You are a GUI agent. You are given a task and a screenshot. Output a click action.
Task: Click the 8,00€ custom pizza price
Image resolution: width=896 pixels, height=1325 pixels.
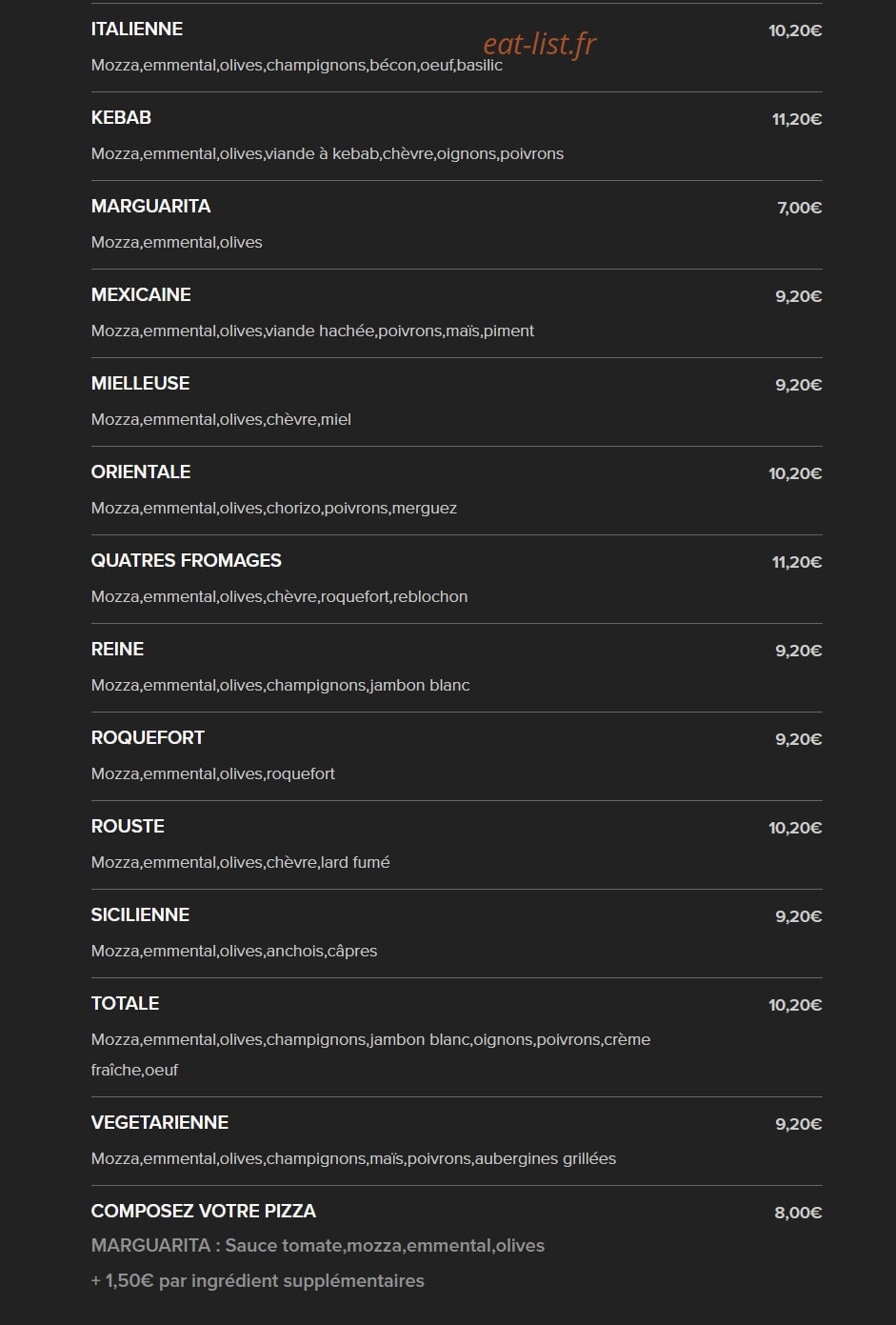[x=798, y=1213]
